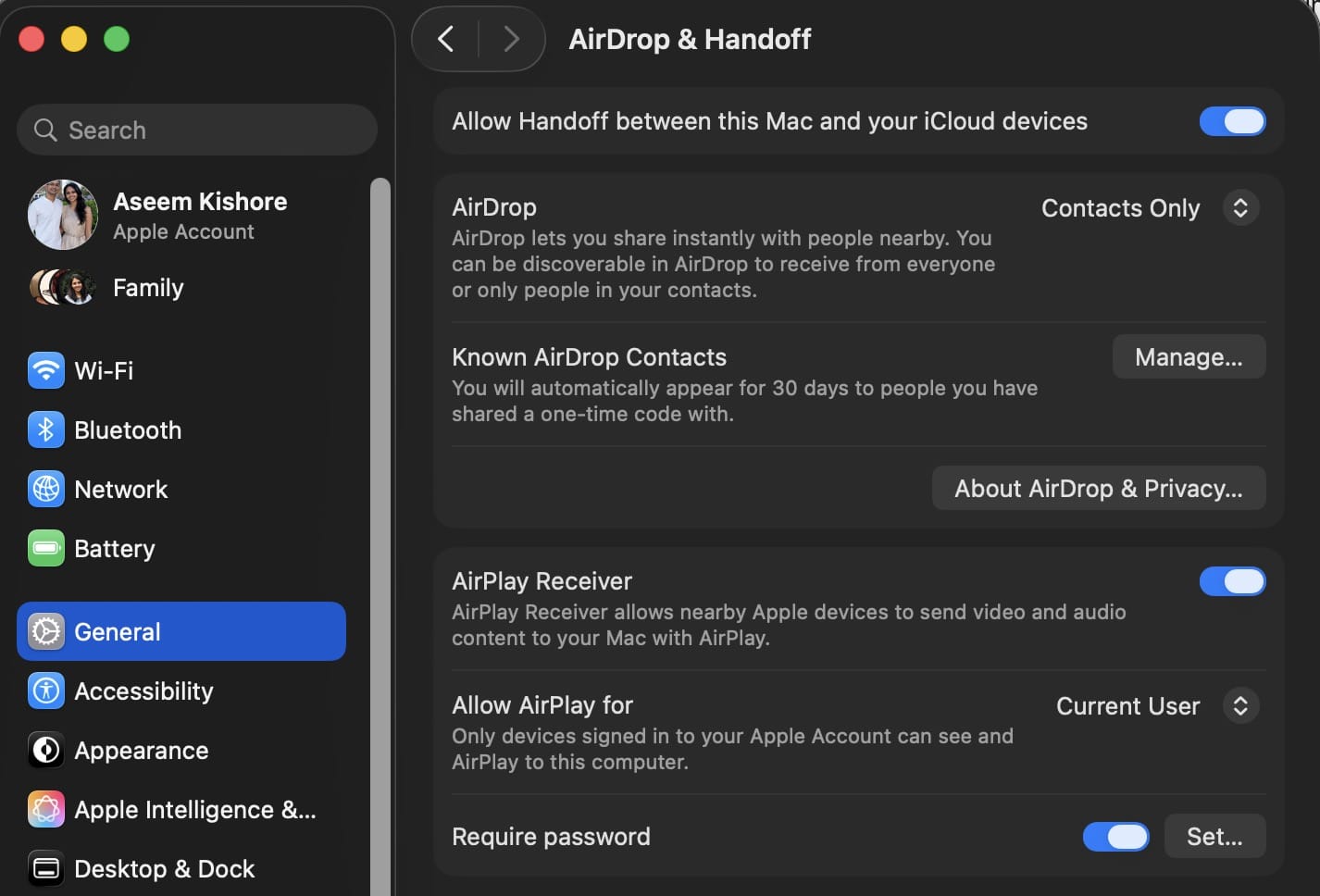Click the yellow minimize window button
The image size is (1320, 896).
tap(74, 39)
